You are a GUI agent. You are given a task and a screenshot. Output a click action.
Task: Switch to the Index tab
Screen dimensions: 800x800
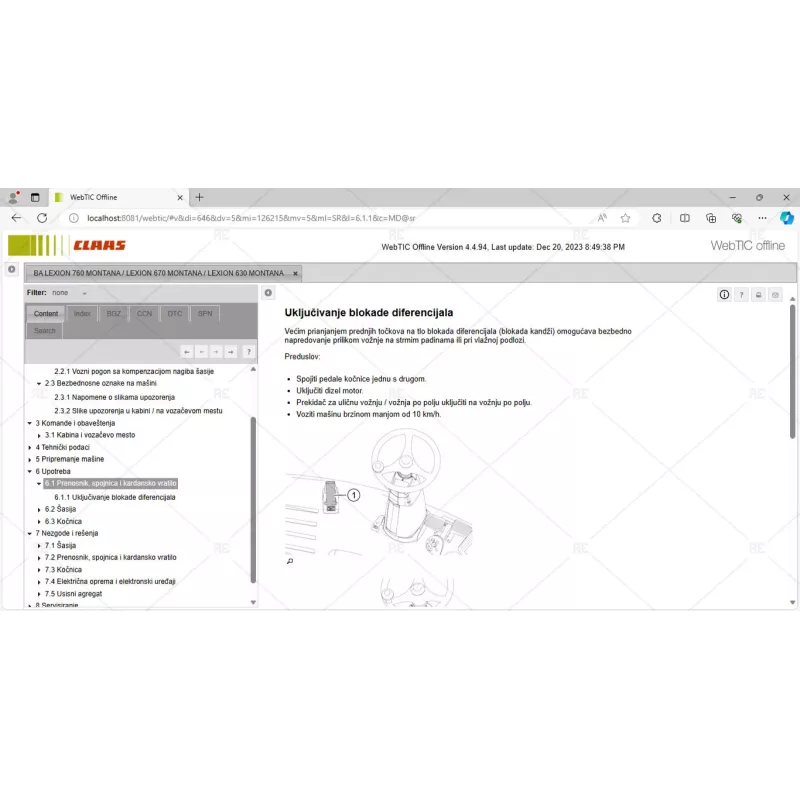pos(81,313)
